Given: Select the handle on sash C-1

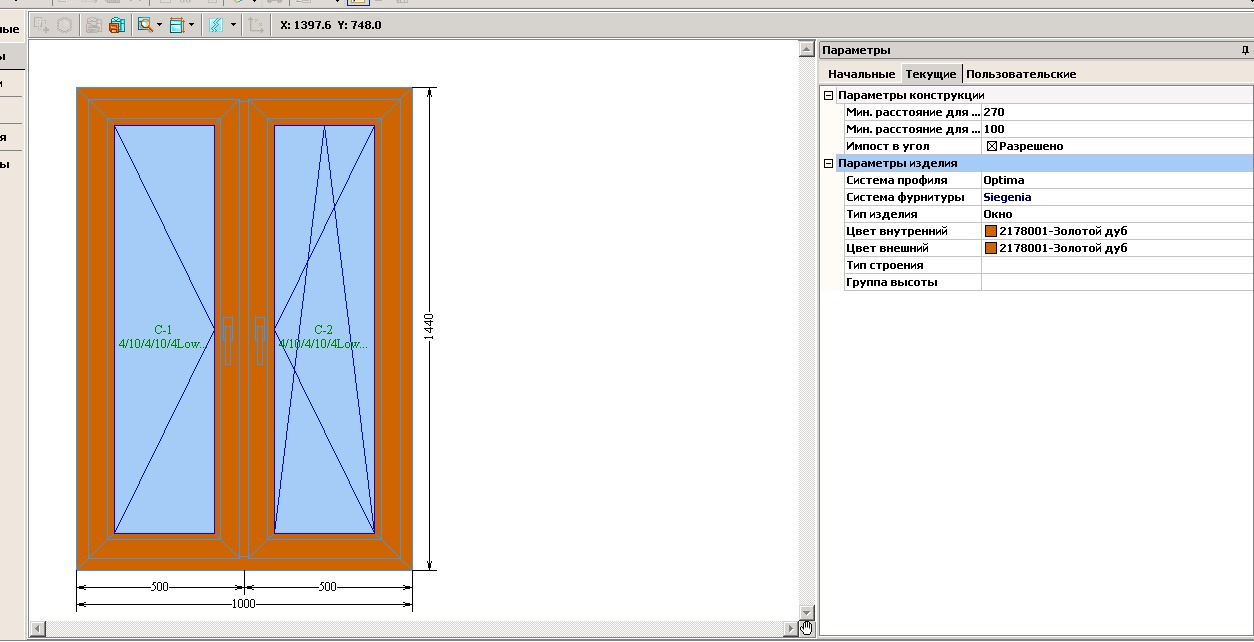Looking at the screenshot, I should pos(228,340).
